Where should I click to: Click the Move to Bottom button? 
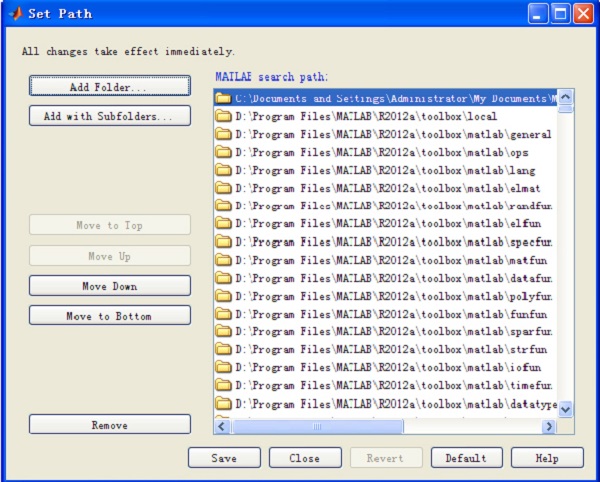click(110, 316)
